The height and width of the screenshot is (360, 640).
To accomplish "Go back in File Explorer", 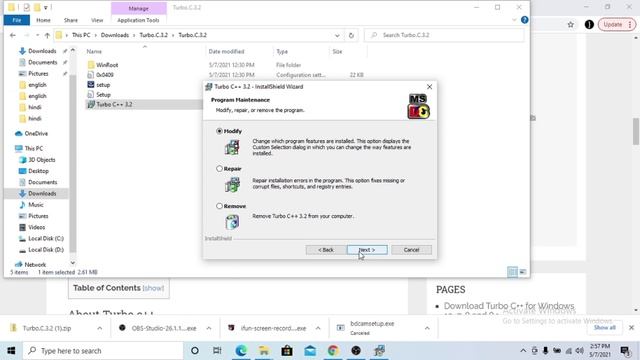I will [x=13, y=36].
